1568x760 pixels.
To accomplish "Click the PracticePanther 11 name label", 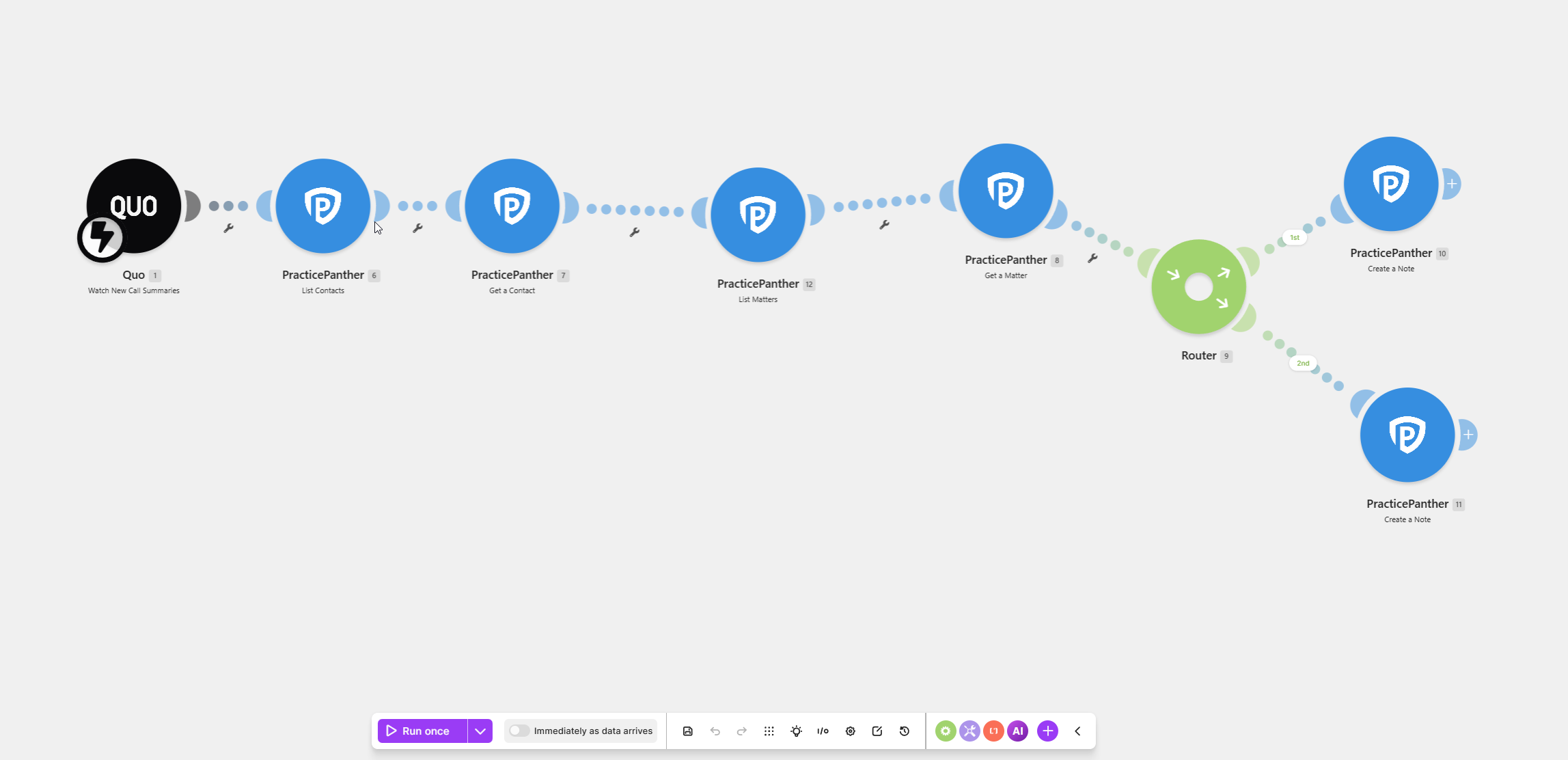I will tap(1407, 504).
